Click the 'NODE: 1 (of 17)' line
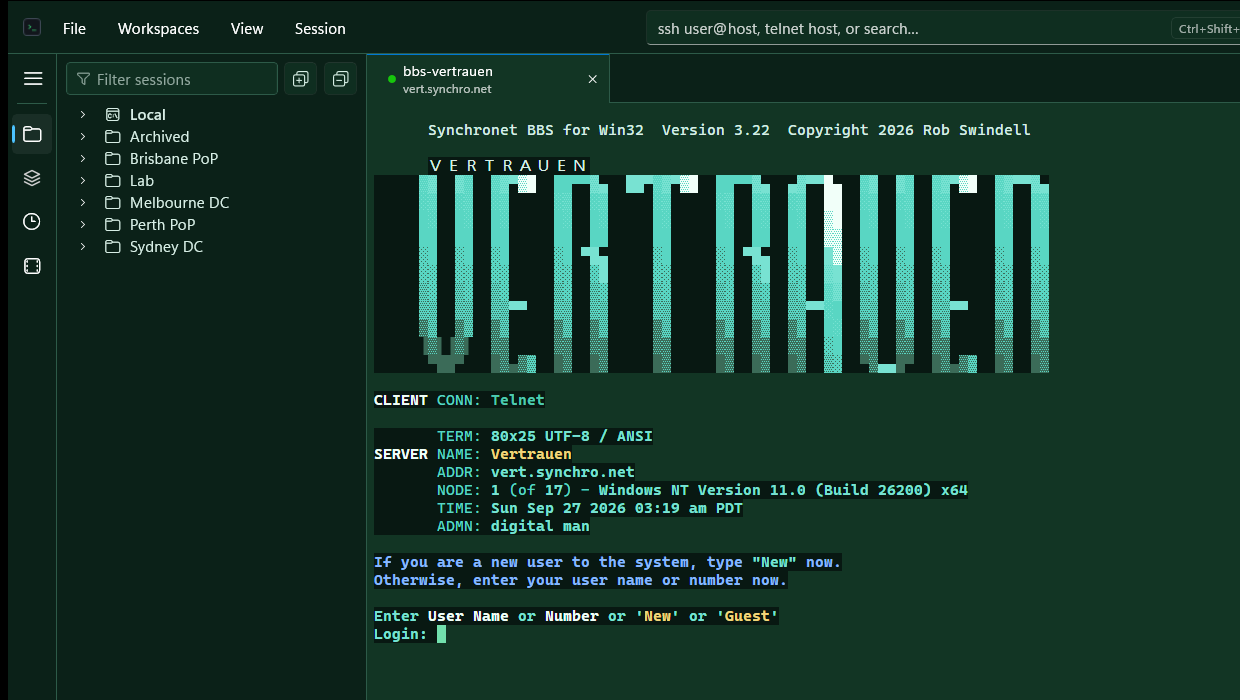 point(702,490)
